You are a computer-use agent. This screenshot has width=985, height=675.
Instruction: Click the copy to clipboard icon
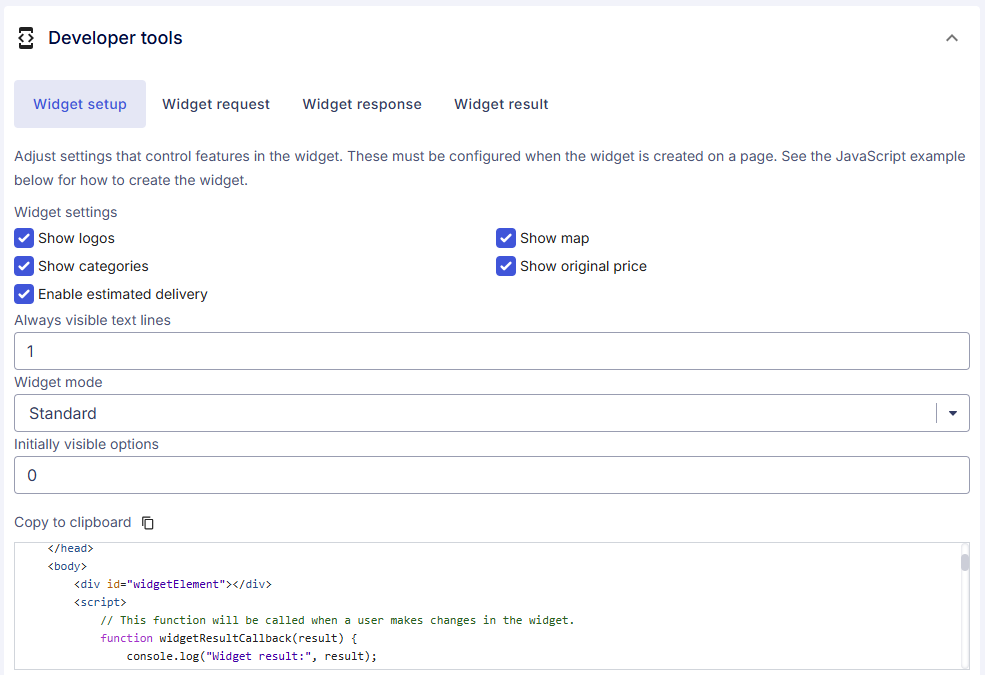148,522
